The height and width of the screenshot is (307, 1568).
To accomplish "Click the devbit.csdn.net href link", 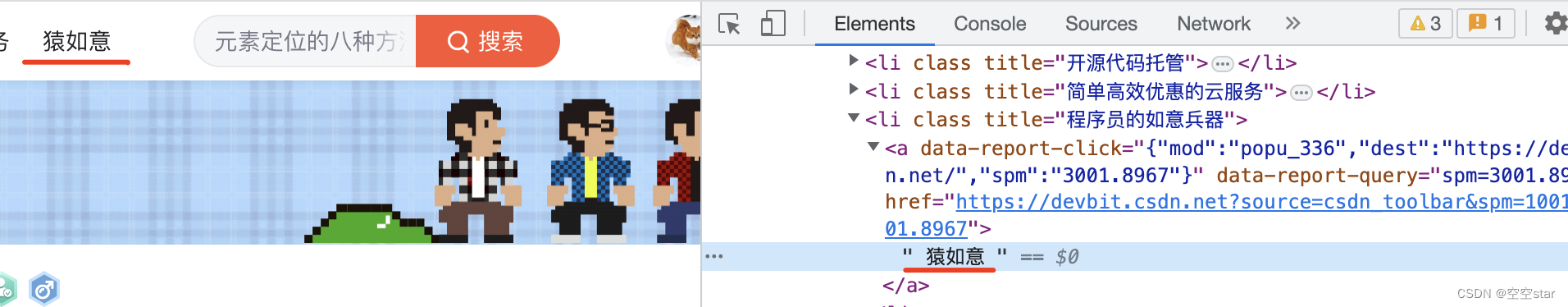I will pos(1261,202).
